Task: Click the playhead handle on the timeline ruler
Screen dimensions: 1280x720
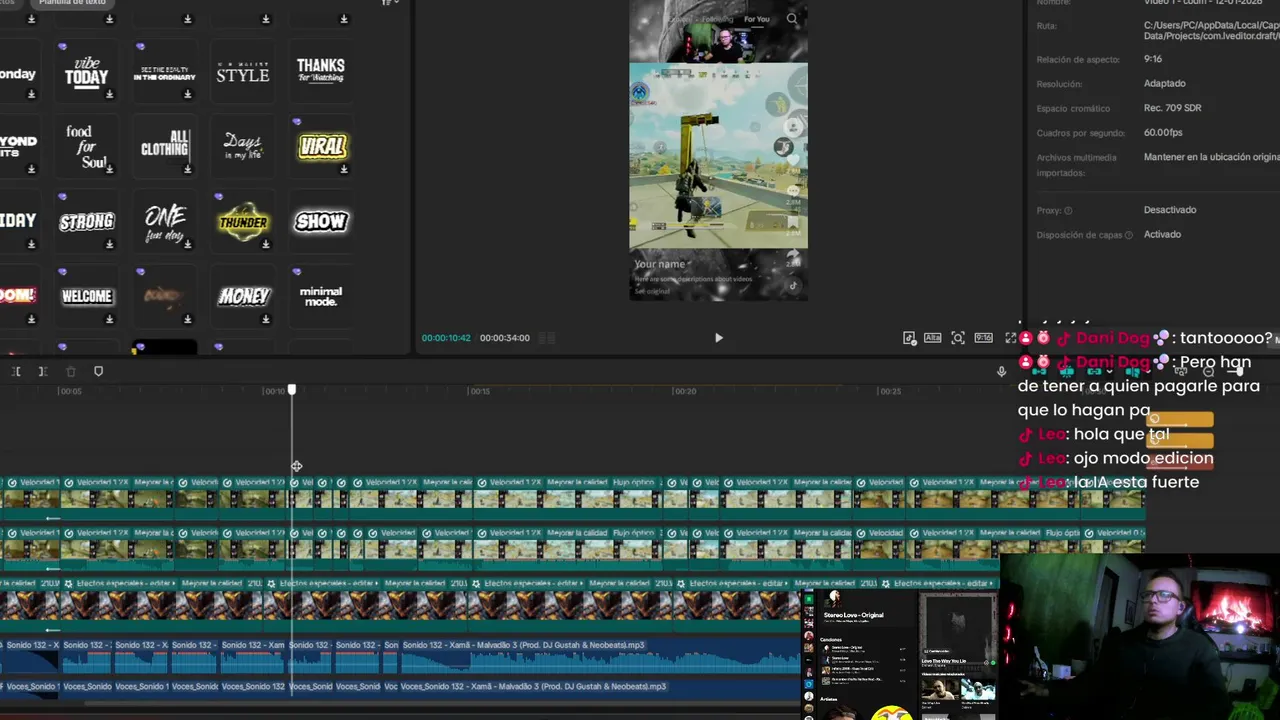Action: [292, 389]
